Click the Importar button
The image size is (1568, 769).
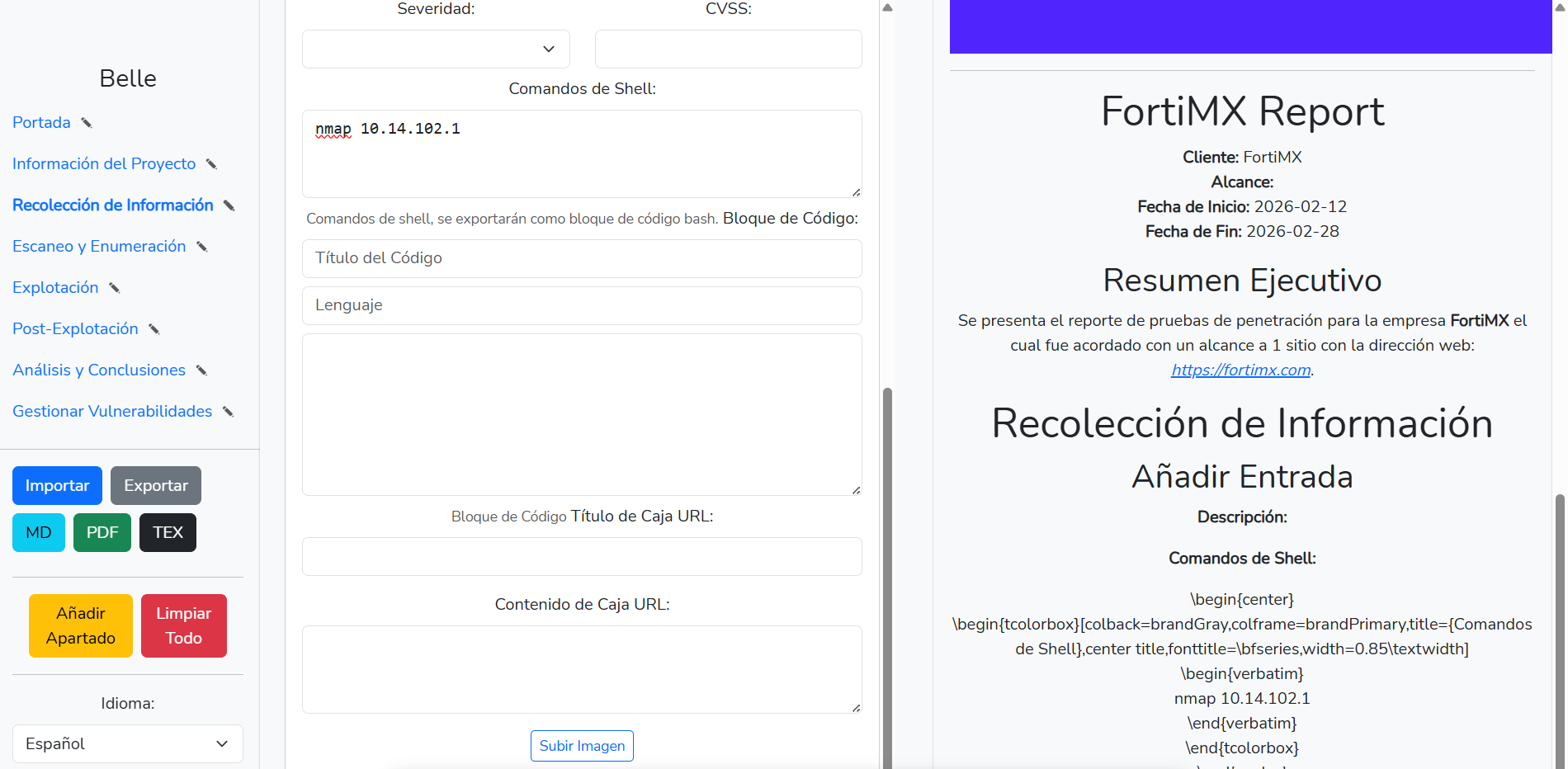57,485
